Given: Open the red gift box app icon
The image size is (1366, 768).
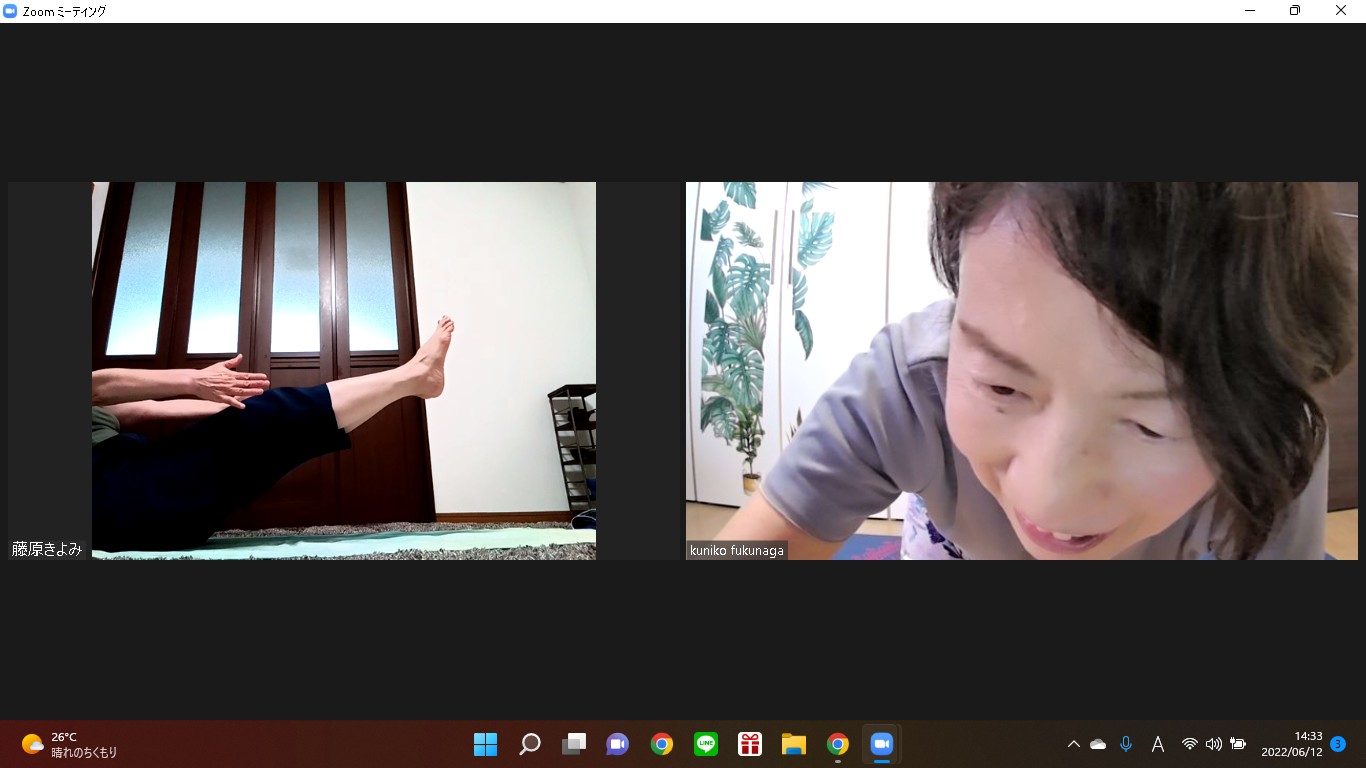Looking at the screenshot, I should pos(750,744).
